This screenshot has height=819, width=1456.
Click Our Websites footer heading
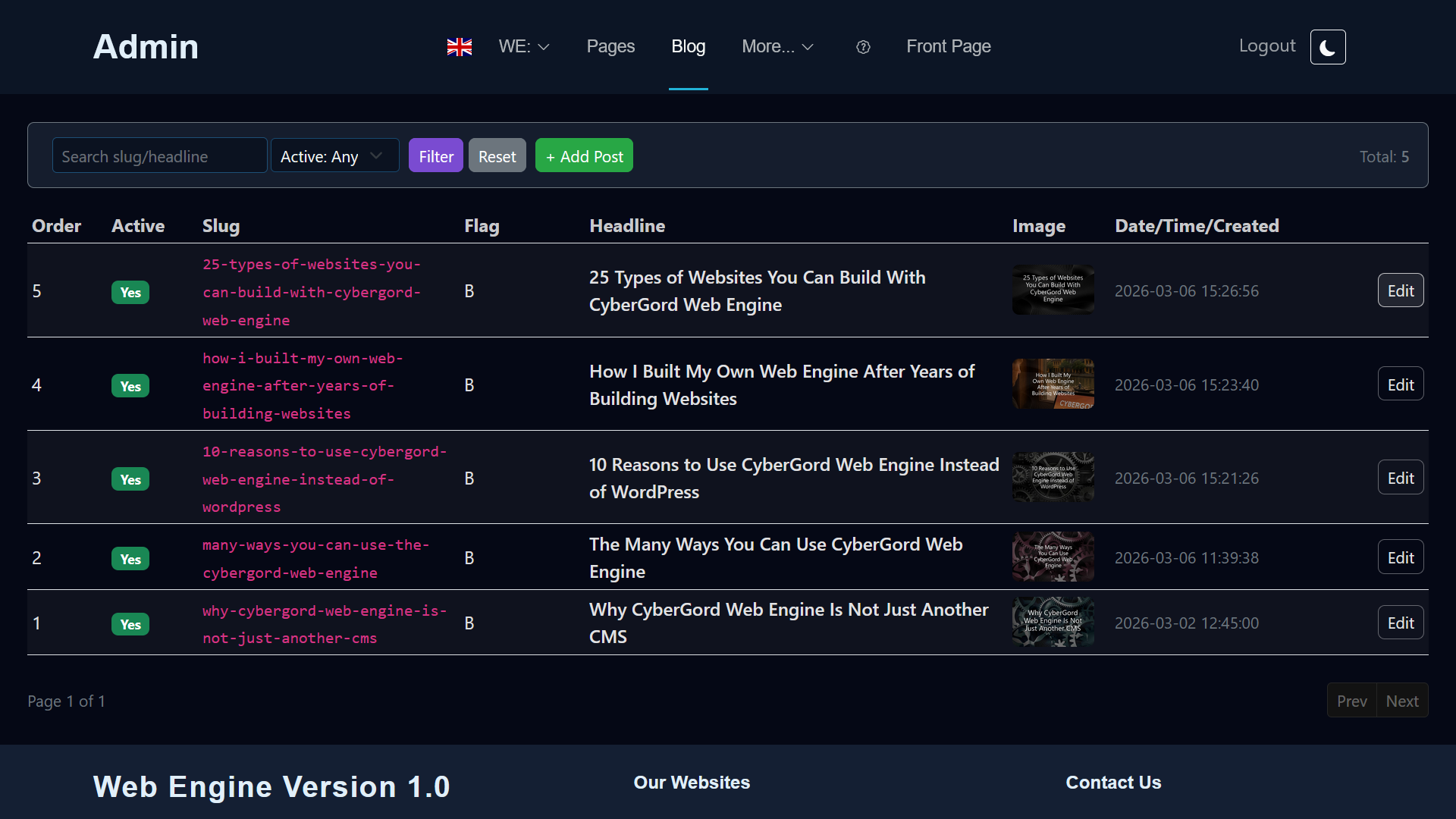click(692, 782)
